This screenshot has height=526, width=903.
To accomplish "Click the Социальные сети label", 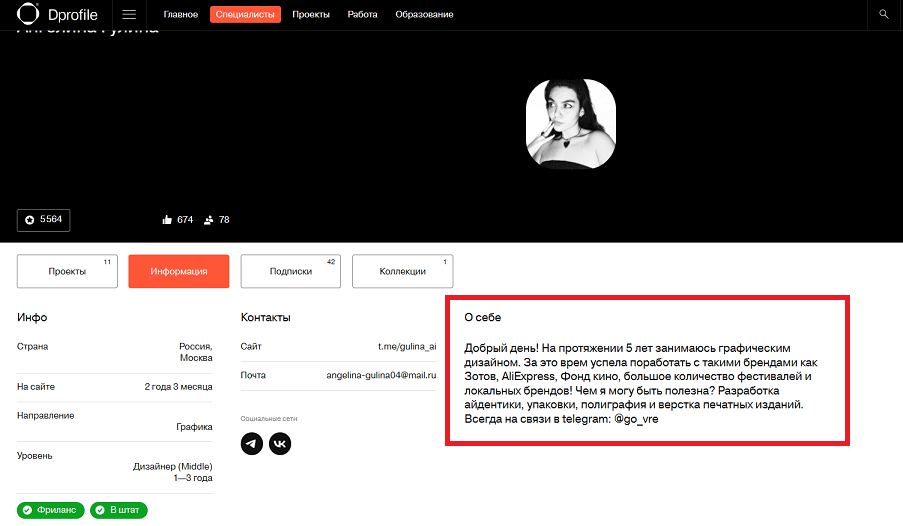I will click(269, 419).
